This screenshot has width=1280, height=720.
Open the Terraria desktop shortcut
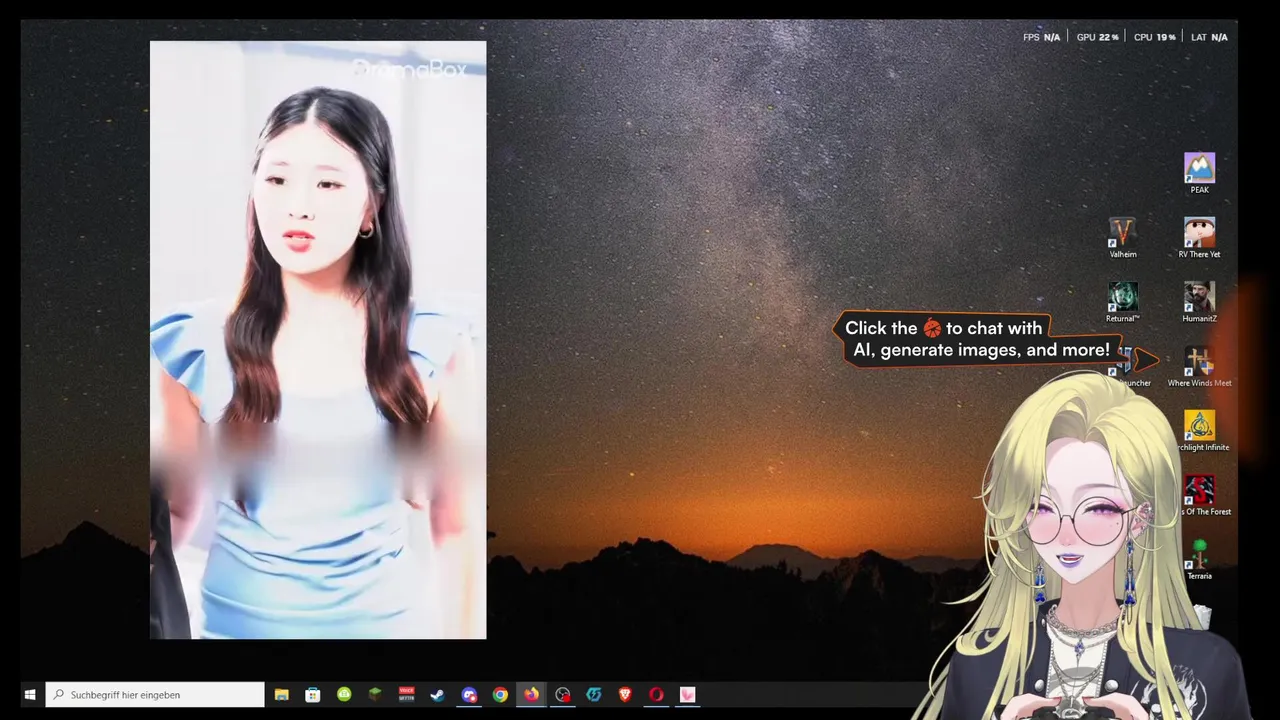[x=1199, y=560]
